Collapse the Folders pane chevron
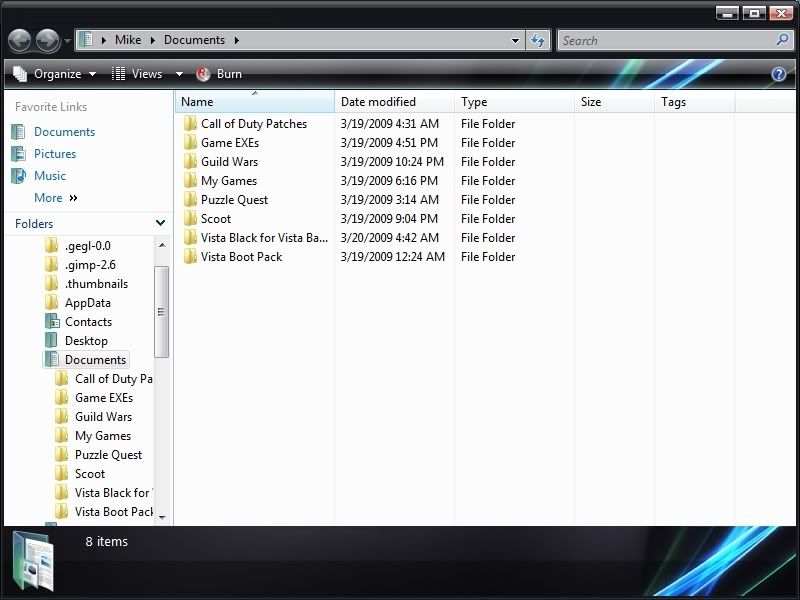Image resolution: width=800 pixels, height=600 pixels. (x=160, y=223)
